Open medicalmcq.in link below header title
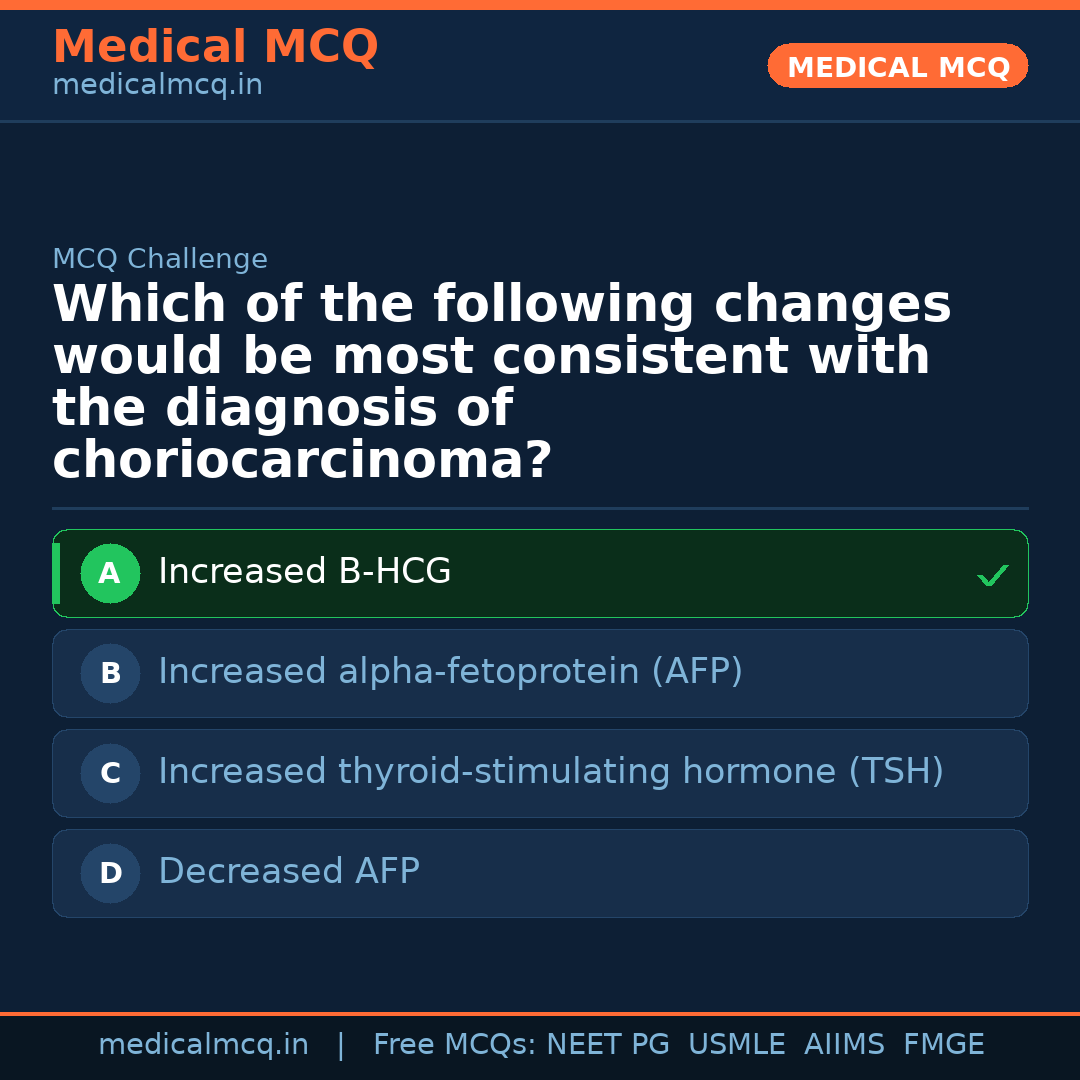This screenshot has width=1080, height=1080. (157, 86)
